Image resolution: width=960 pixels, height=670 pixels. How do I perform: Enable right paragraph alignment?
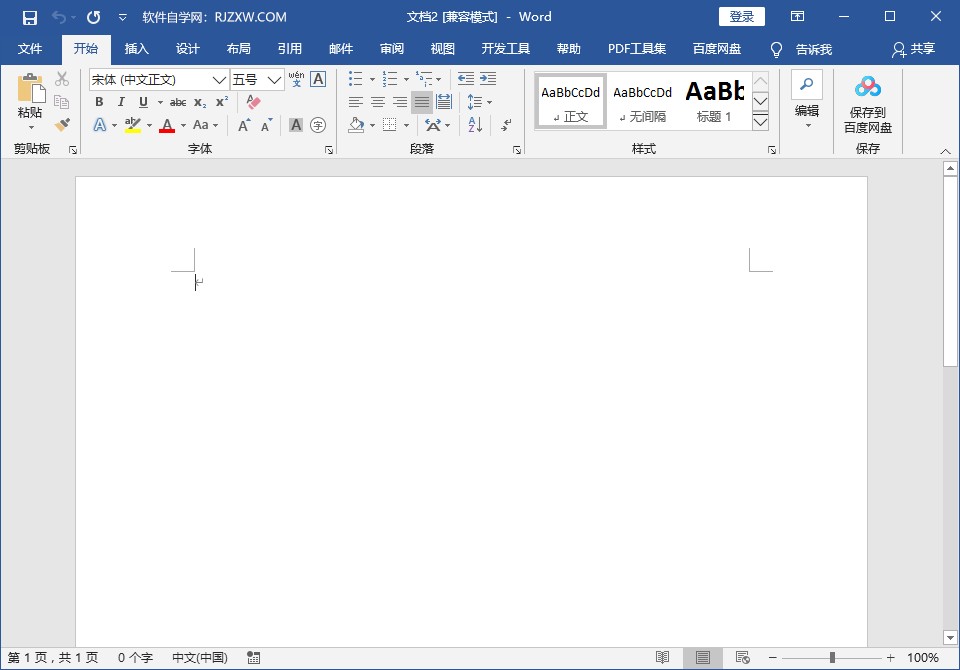[x=399, y=101]
